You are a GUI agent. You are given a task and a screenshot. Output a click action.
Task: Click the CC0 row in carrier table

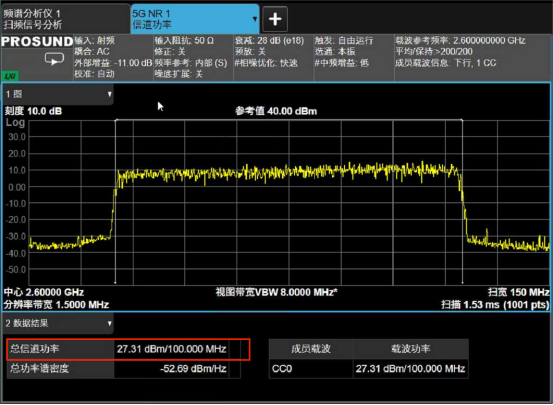(369, 369)
